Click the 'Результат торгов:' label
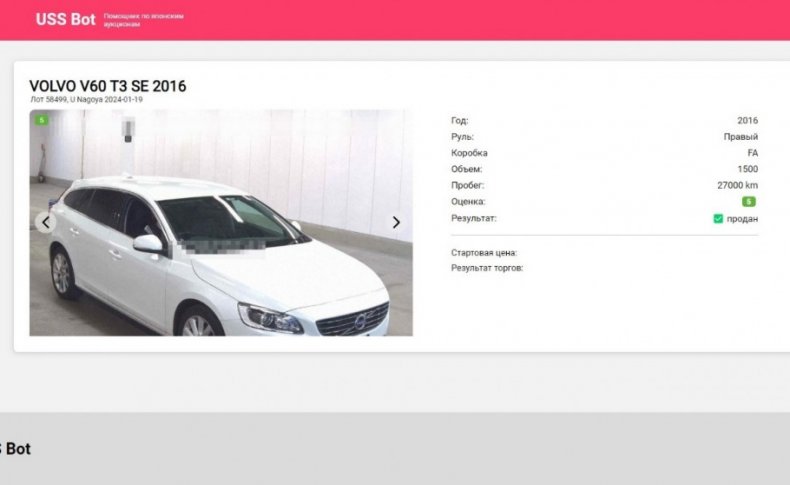The width and height of the screenshot is (790, 485). click(x=487, y=268)
